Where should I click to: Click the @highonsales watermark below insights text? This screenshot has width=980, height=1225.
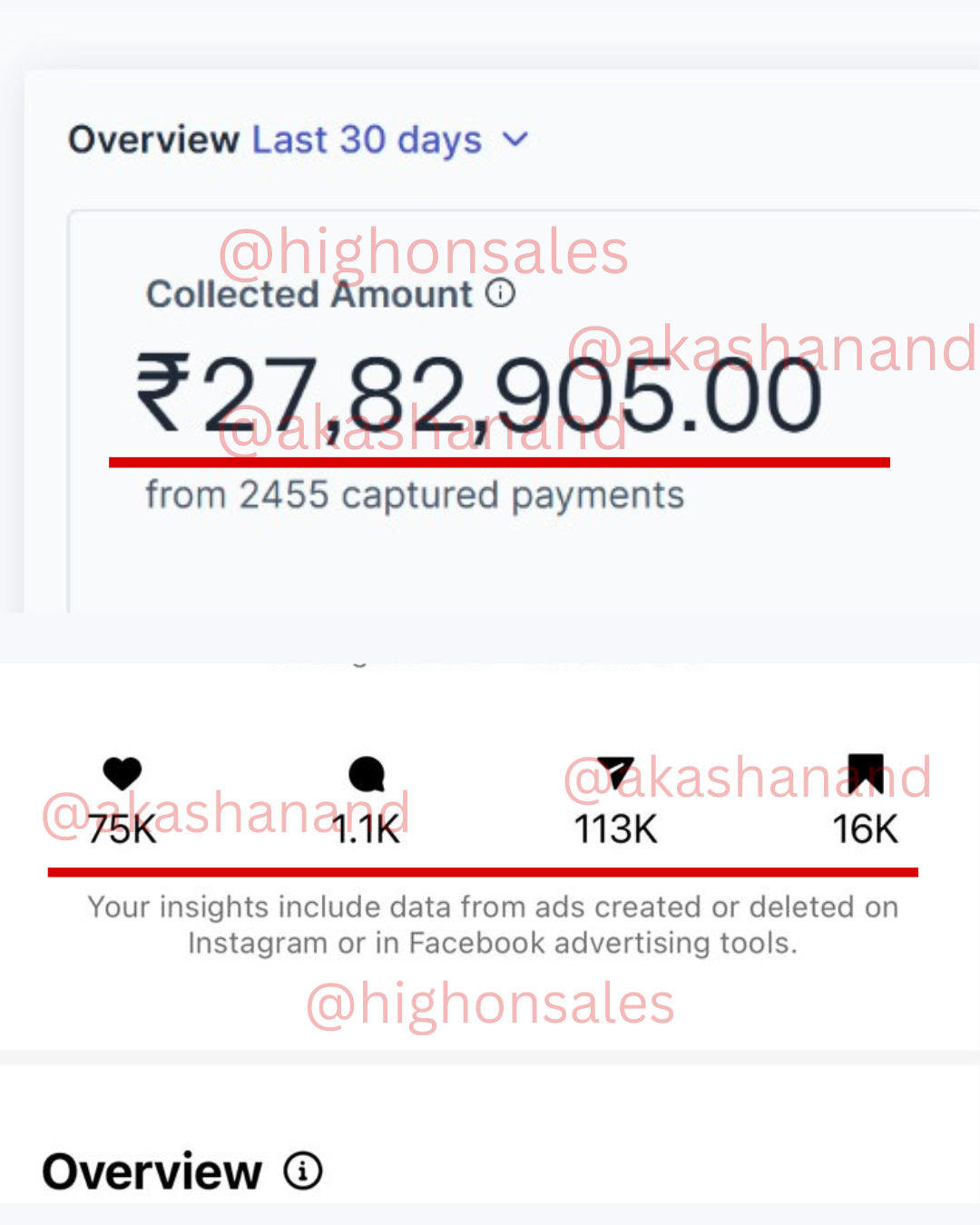click(x=490, y=1004)
